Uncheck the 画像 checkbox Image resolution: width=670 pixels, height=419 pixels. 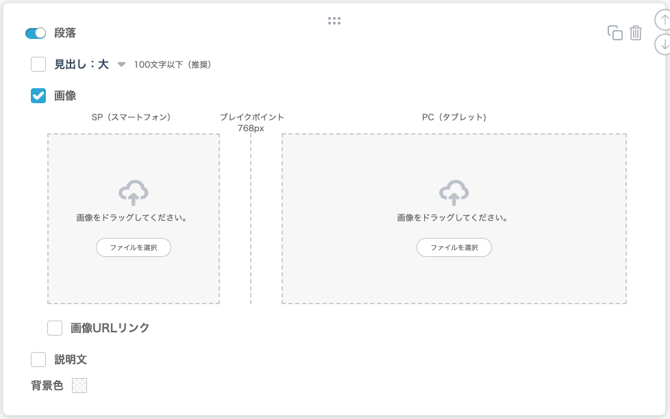(x=38, y=96)
